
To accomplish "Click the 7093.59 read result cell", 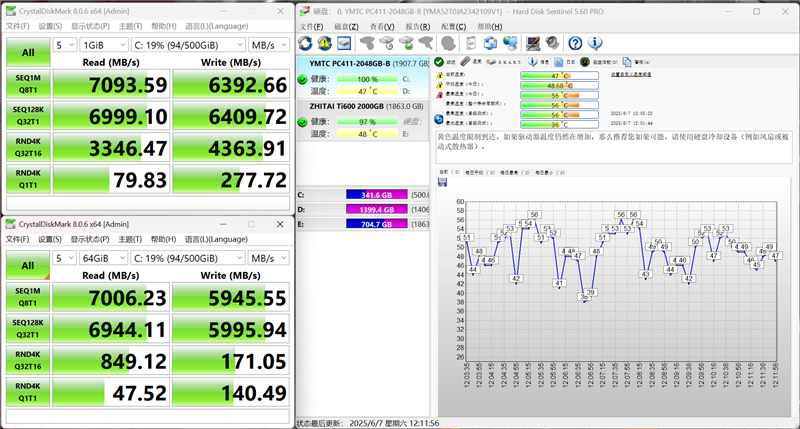I will (111, 85).
